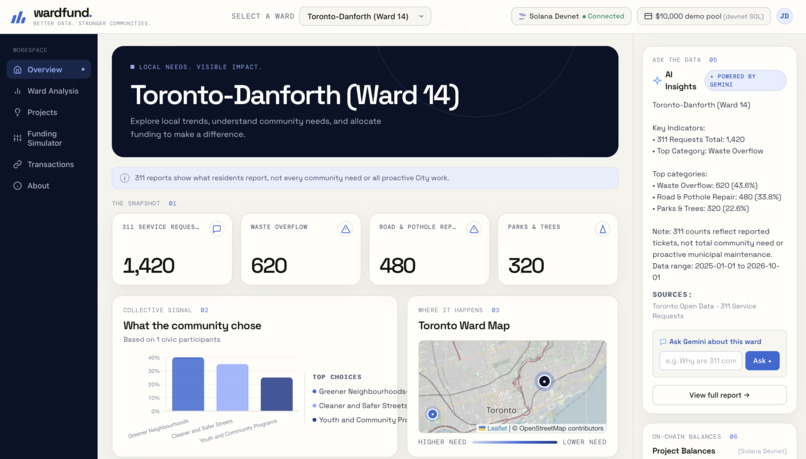
Task: Click the 320 Parks & Trees value
Action: [x=526, y=266]
